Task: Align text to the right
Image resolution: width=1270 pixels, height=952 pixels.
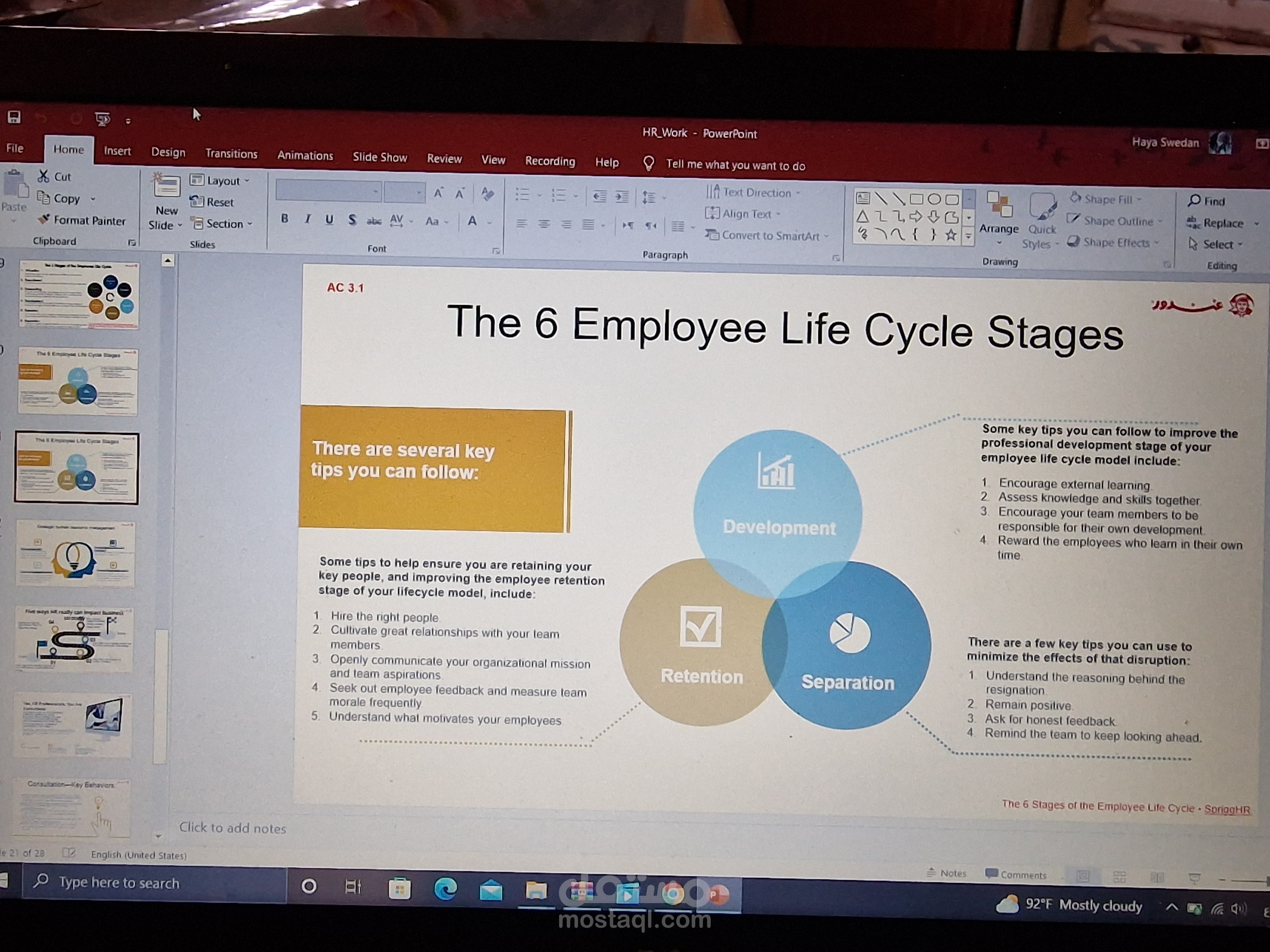Action: [566, 224]
